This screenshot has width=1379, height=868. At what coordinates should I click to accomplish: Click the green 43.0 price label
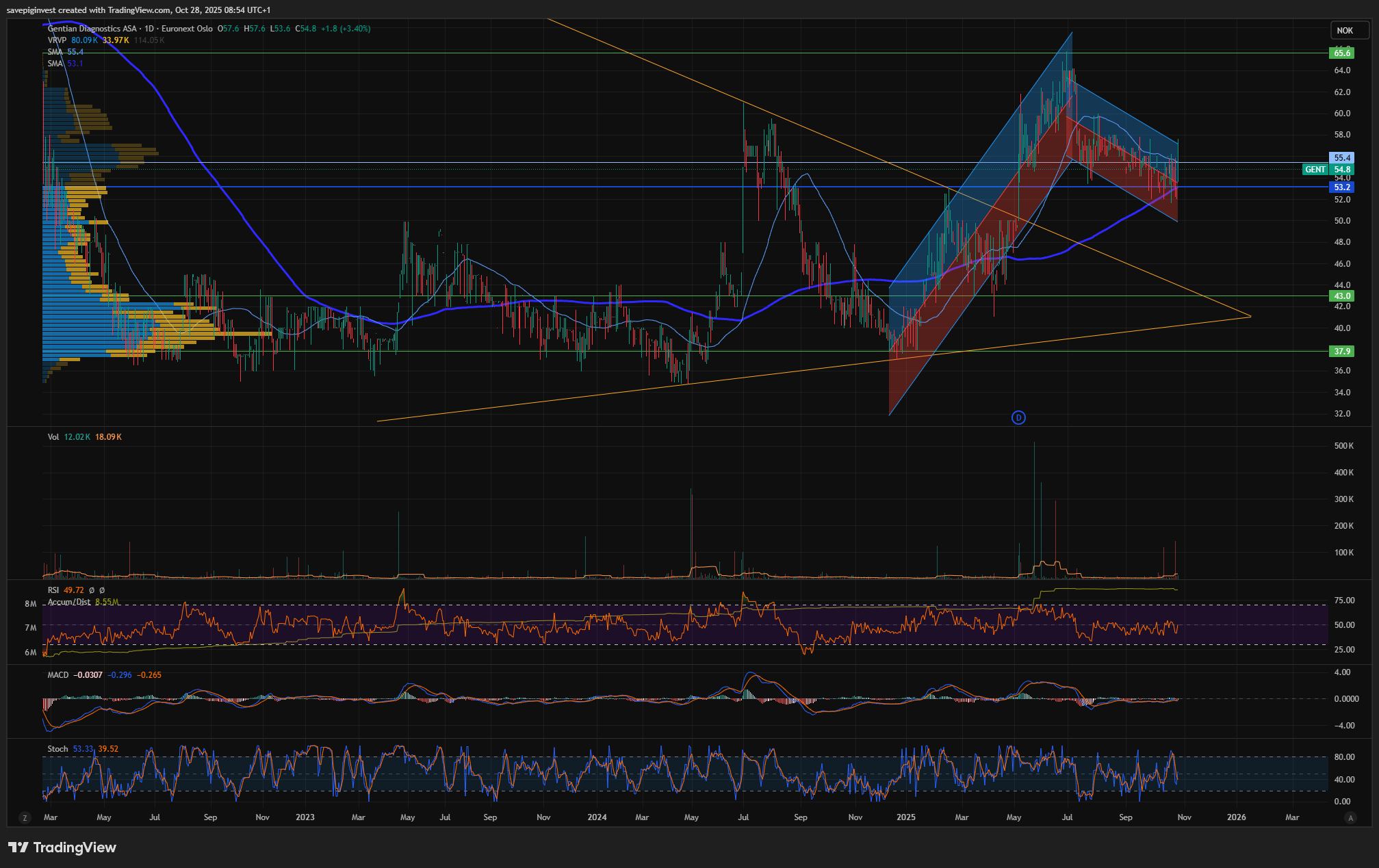(x=1341, y=296)
